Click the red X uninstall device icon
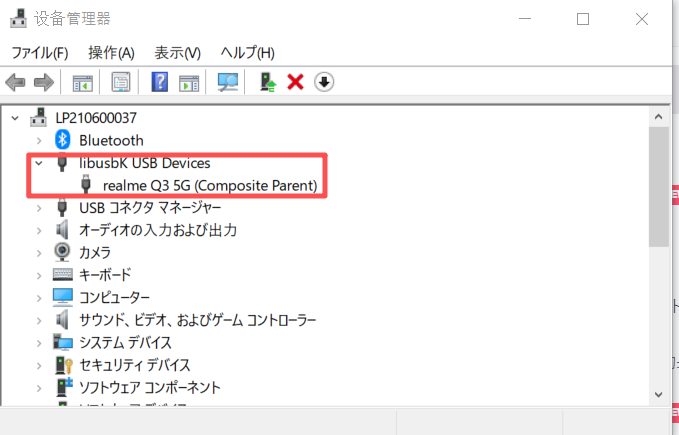 pyautogui.click(x=295, y=82)
